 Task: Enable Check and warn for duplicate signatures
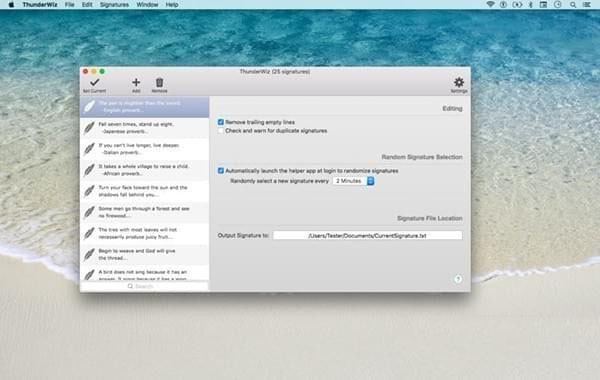[220, 131]
